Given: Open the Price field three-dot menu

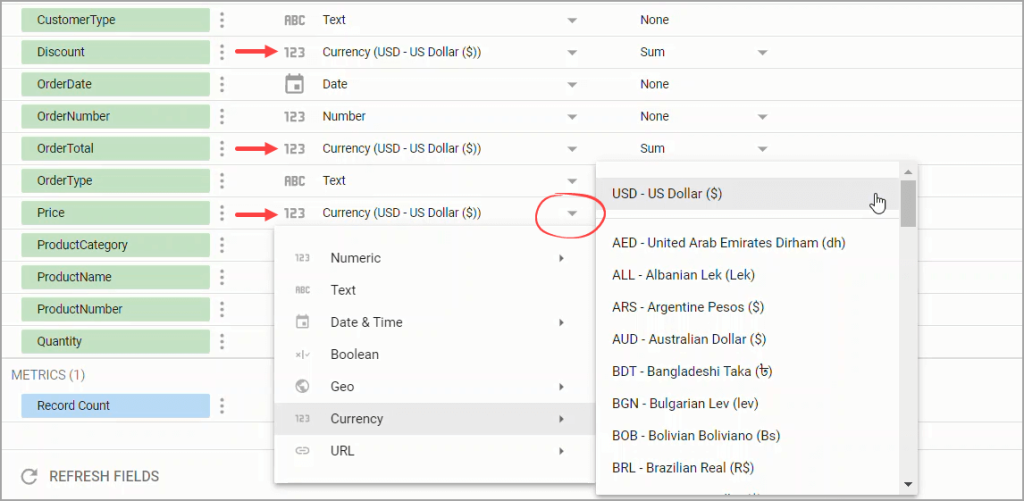Looking at the screenshot, I should point(222,213).
